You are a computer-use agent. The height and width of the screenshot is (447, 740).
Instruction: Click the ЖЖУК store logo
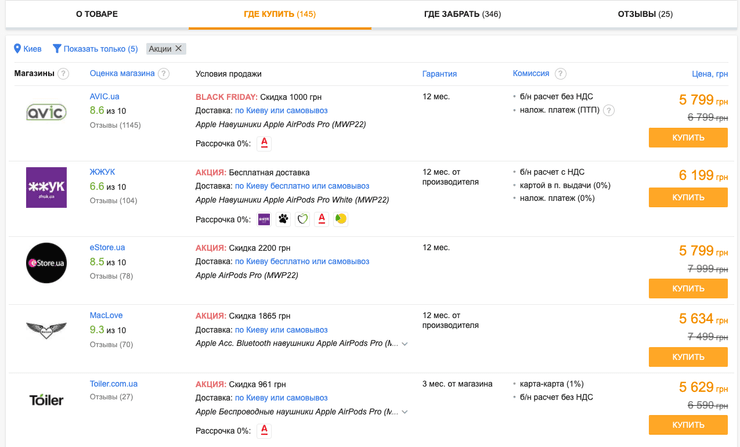[46, 187]
